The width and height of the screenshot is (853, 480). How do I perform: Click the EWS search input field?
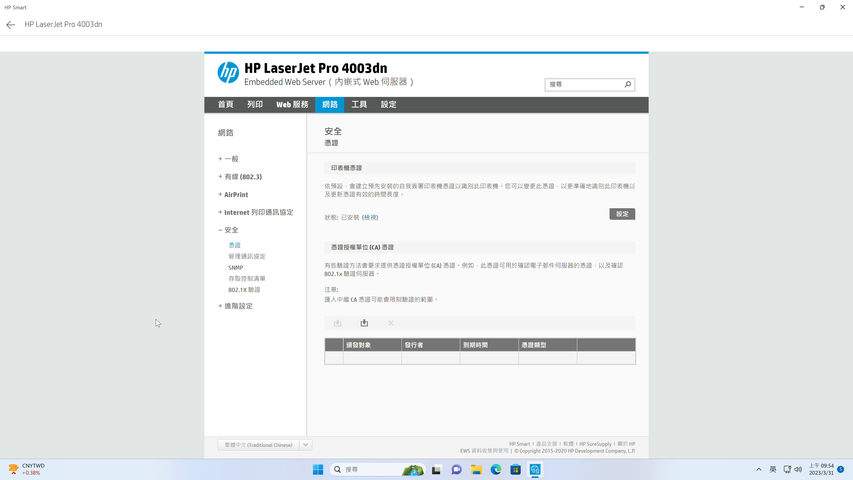584,84
